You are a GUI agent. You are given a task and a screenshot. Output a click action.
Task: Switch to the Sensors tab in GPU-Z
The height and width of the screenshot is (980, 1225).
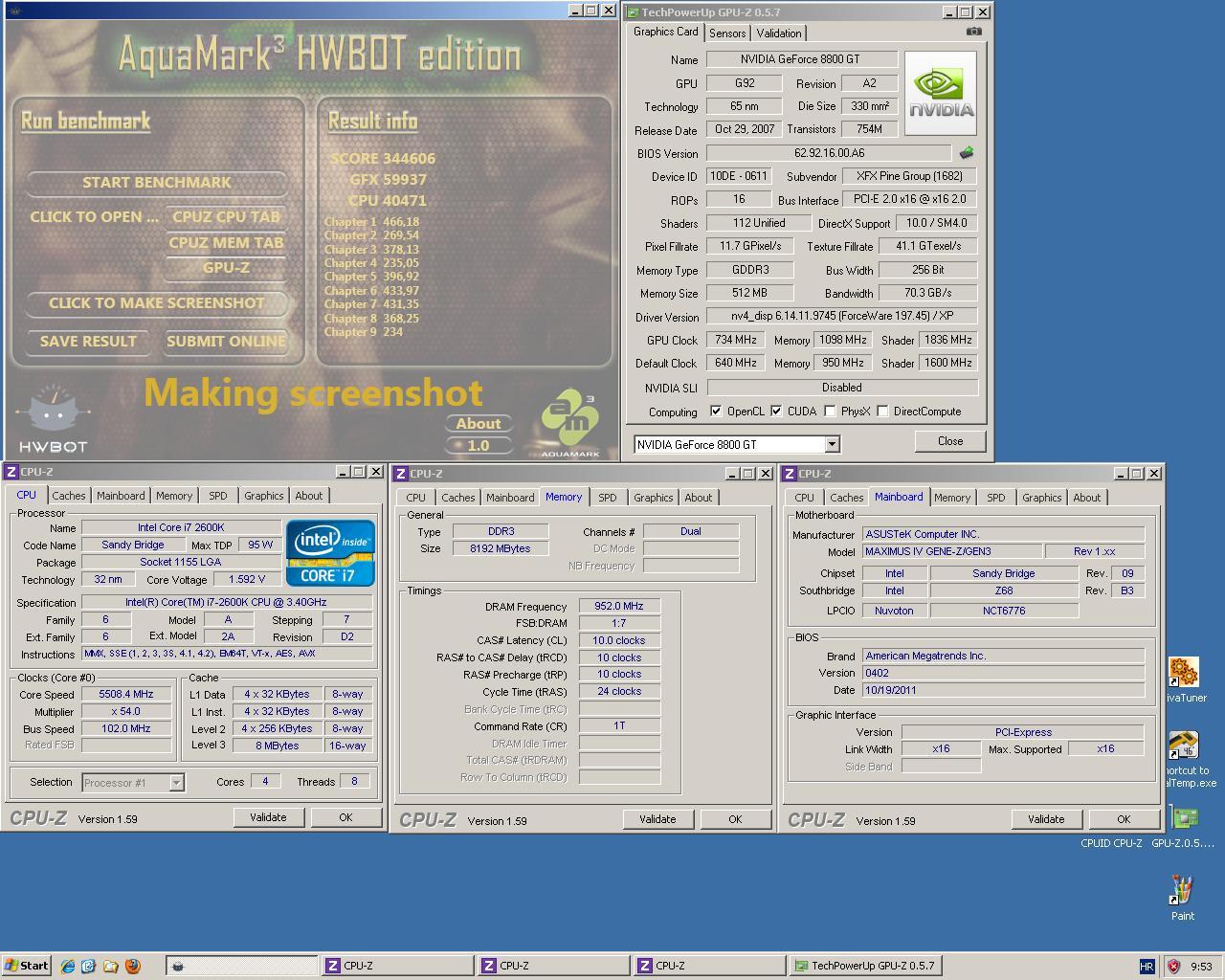(x=727, y=33)
